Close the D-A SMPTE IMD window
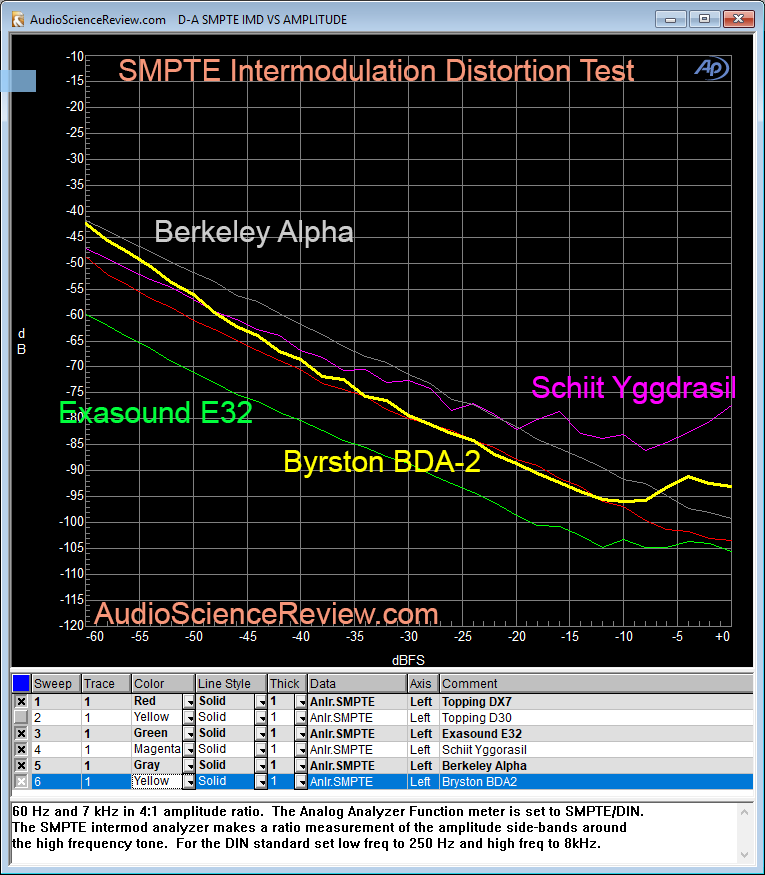Screen dimensions: 765x875 (x=738, y=20)
